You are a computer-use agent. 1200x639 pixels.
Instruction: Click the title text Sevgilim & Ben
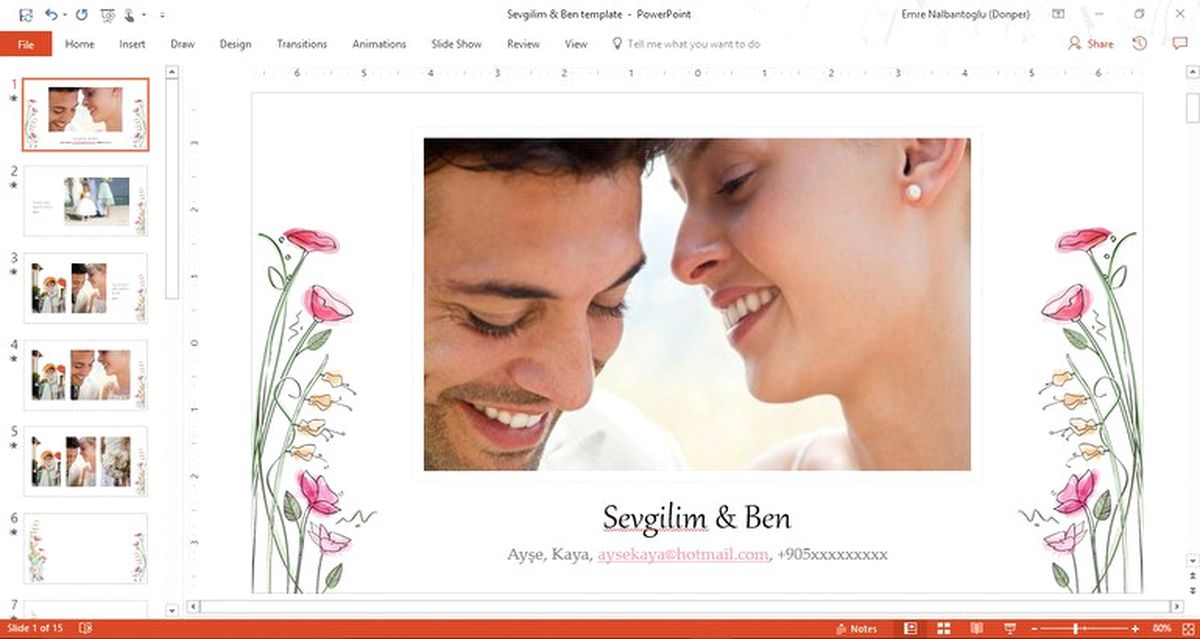(x=697, y=518)
